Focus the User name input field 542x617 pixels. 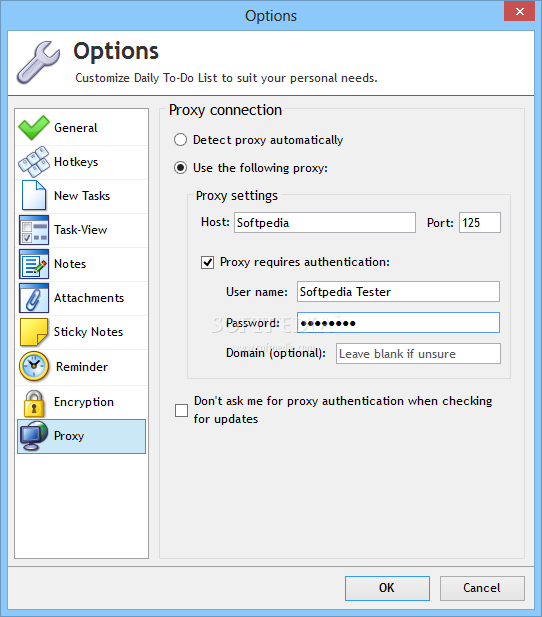tap(398, 292)
